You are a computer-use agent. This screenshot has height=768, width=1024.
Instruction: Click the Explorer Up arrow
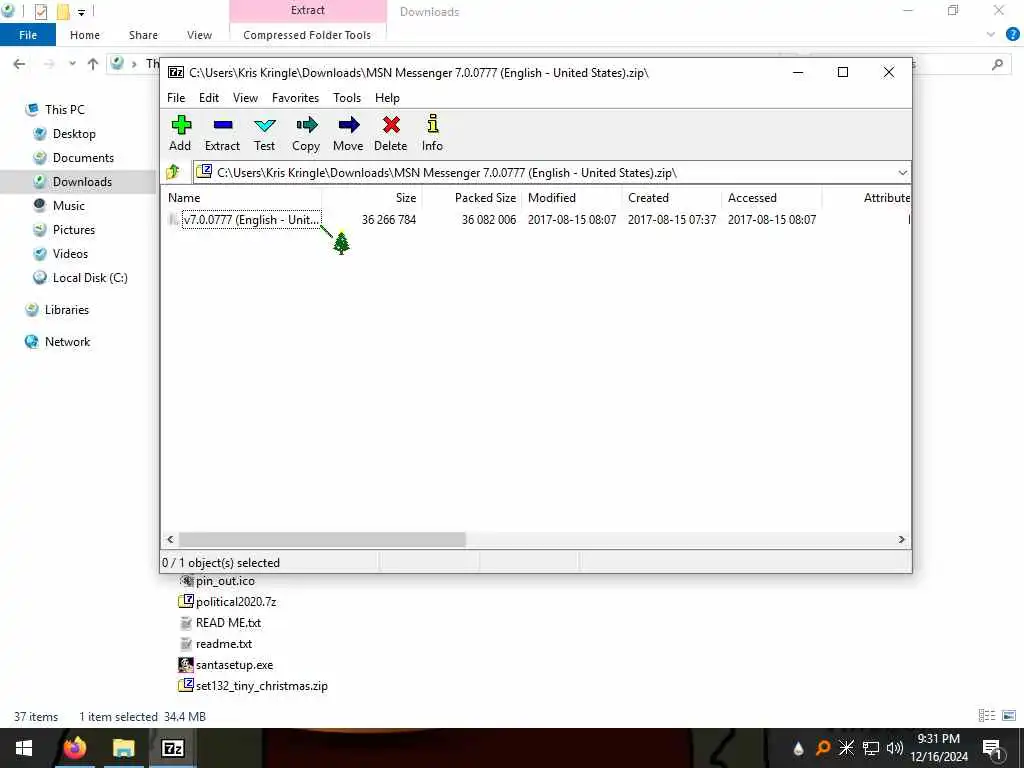point(93,64)
